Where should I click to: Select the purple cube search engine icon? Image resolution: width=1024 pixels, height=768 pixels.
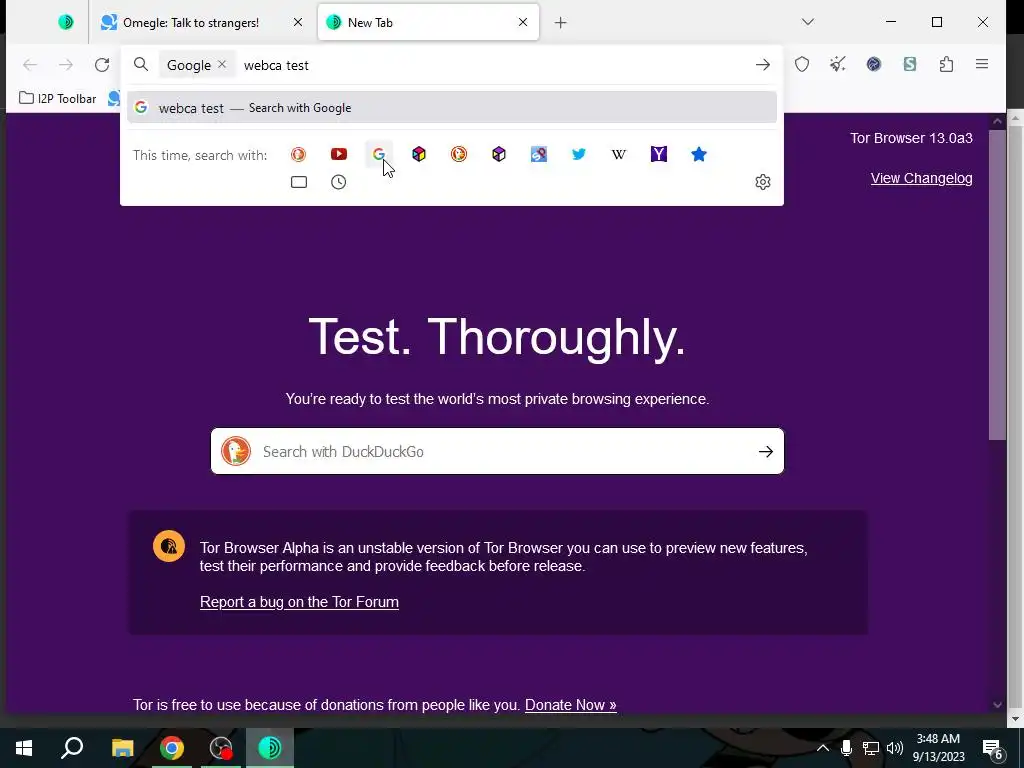pos(499,154)
